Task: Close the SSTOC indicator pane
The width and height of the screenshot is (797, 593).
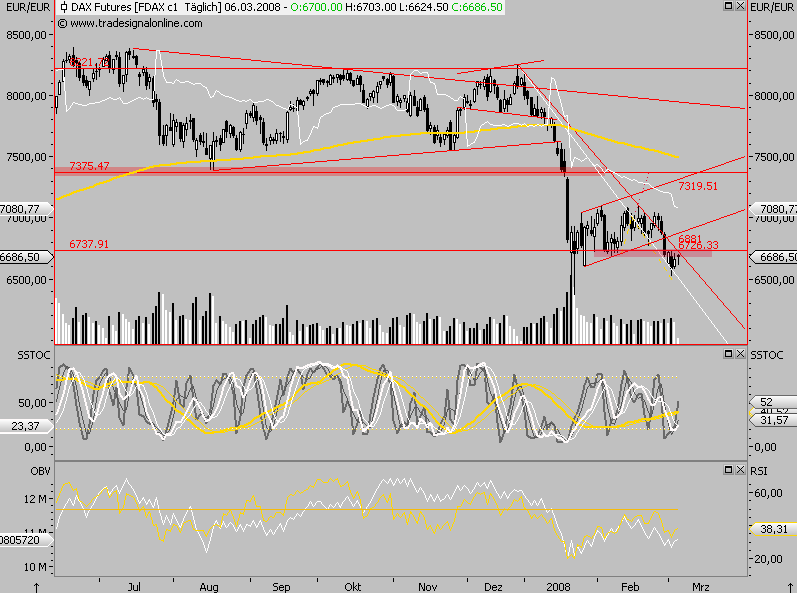Action: (x=740, y=354)
